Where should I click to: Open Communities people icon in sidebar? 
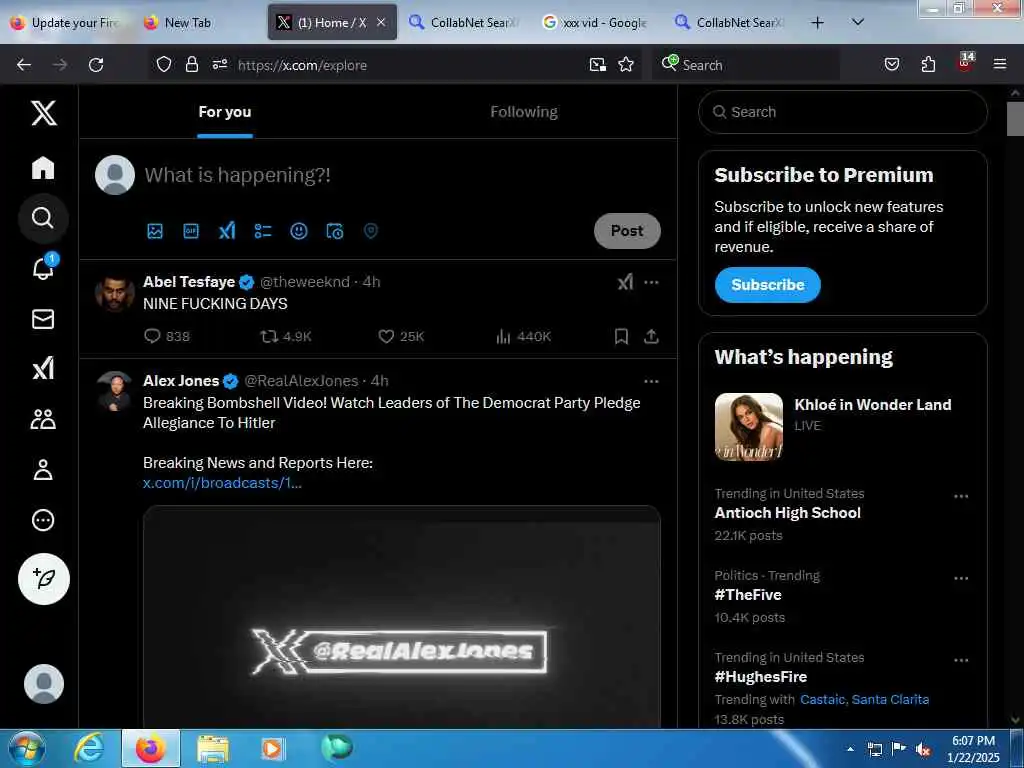pyautogui.click(x=43, y=419)
